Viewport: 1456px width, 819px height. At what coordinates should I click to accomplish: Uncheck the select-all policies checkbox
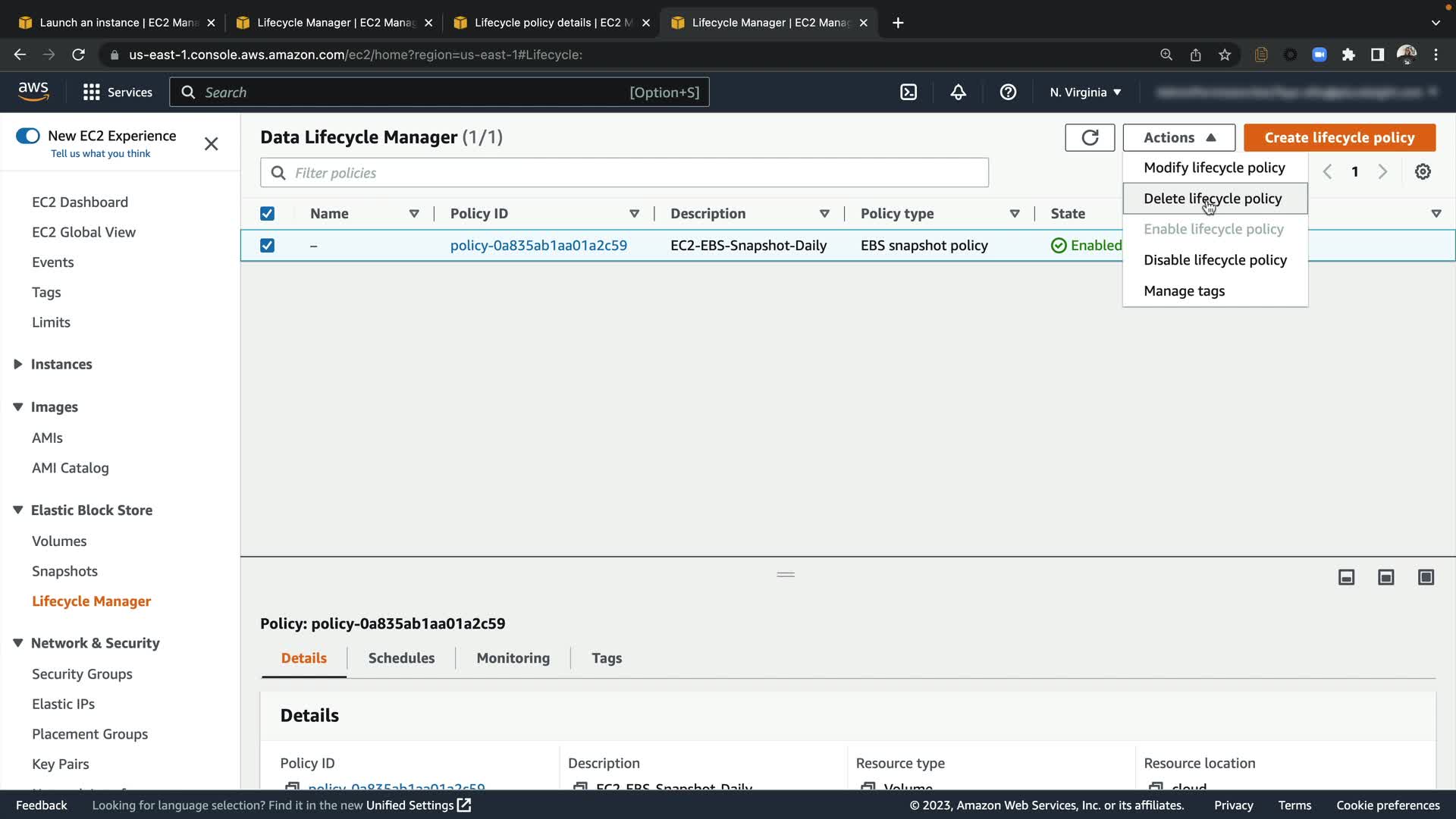267,214
